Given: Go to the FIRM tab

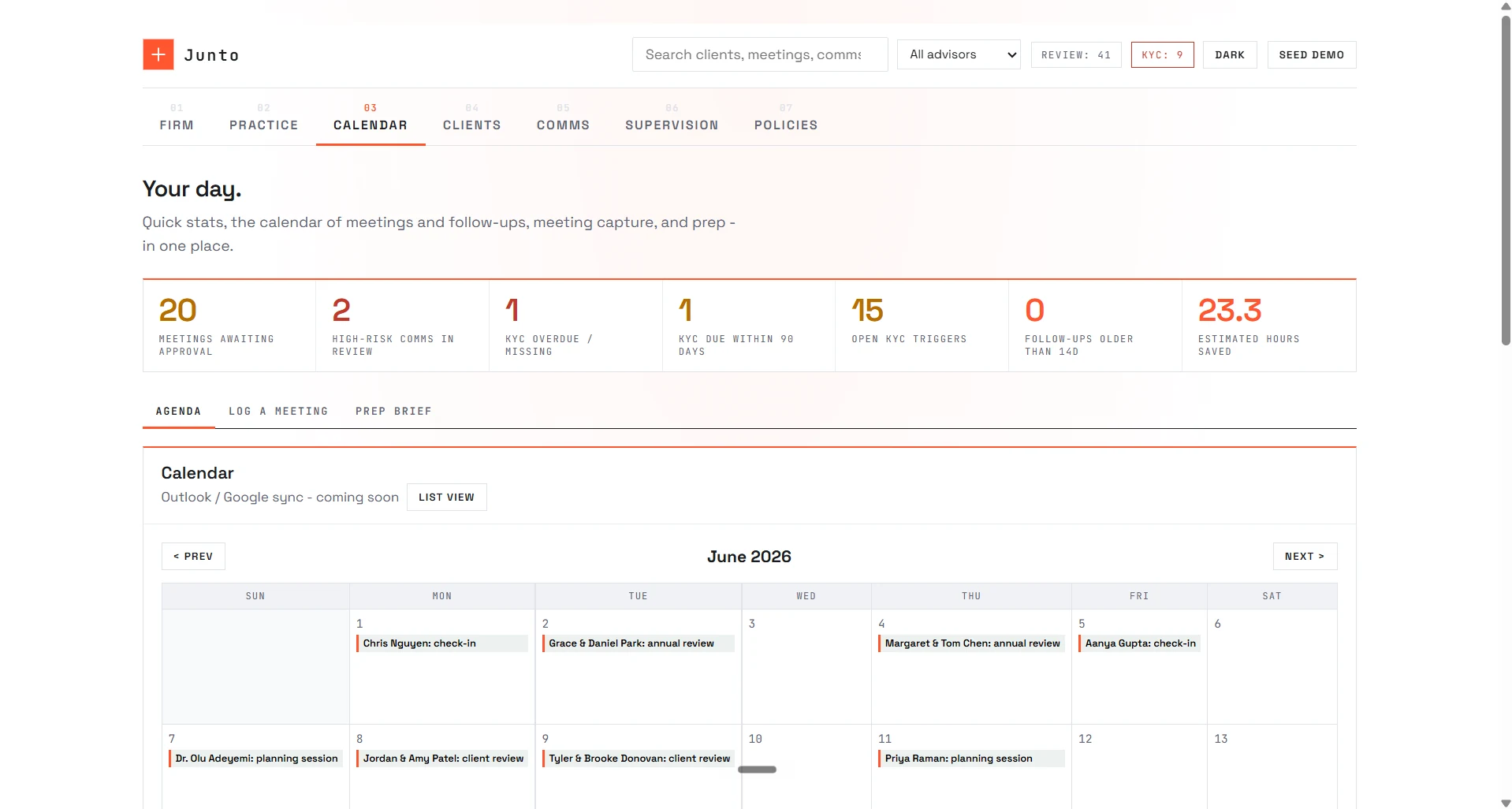Looking at the screenshot, I should (177, 118).
